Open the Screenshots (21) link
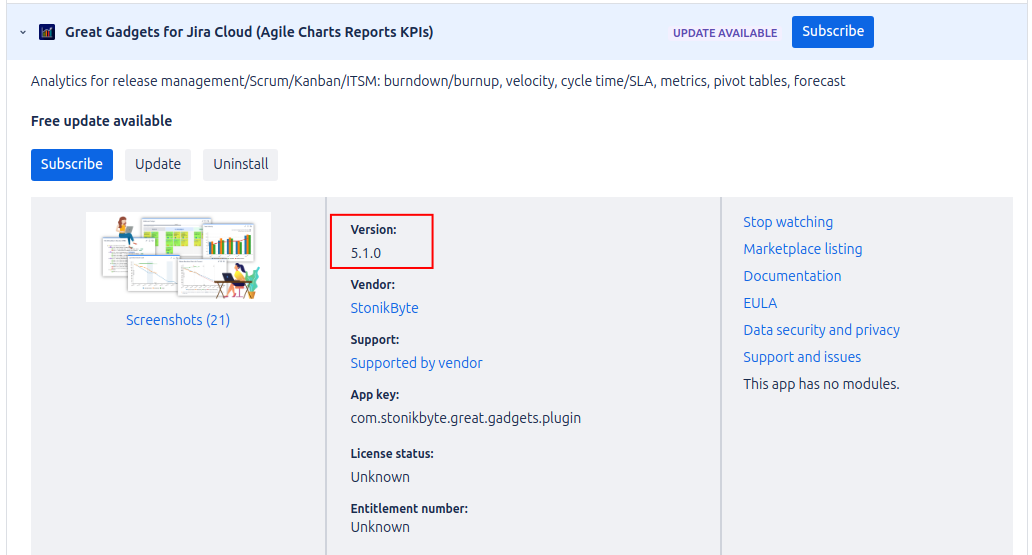Image resolution: width=1032 pixels, height=555 pixels. (x=178, y=320)
